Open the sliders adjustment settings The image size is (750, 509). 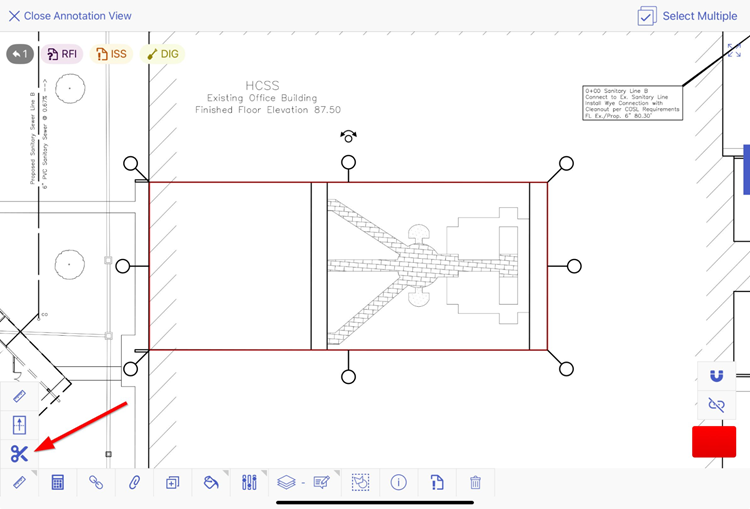tap(249, 482)
